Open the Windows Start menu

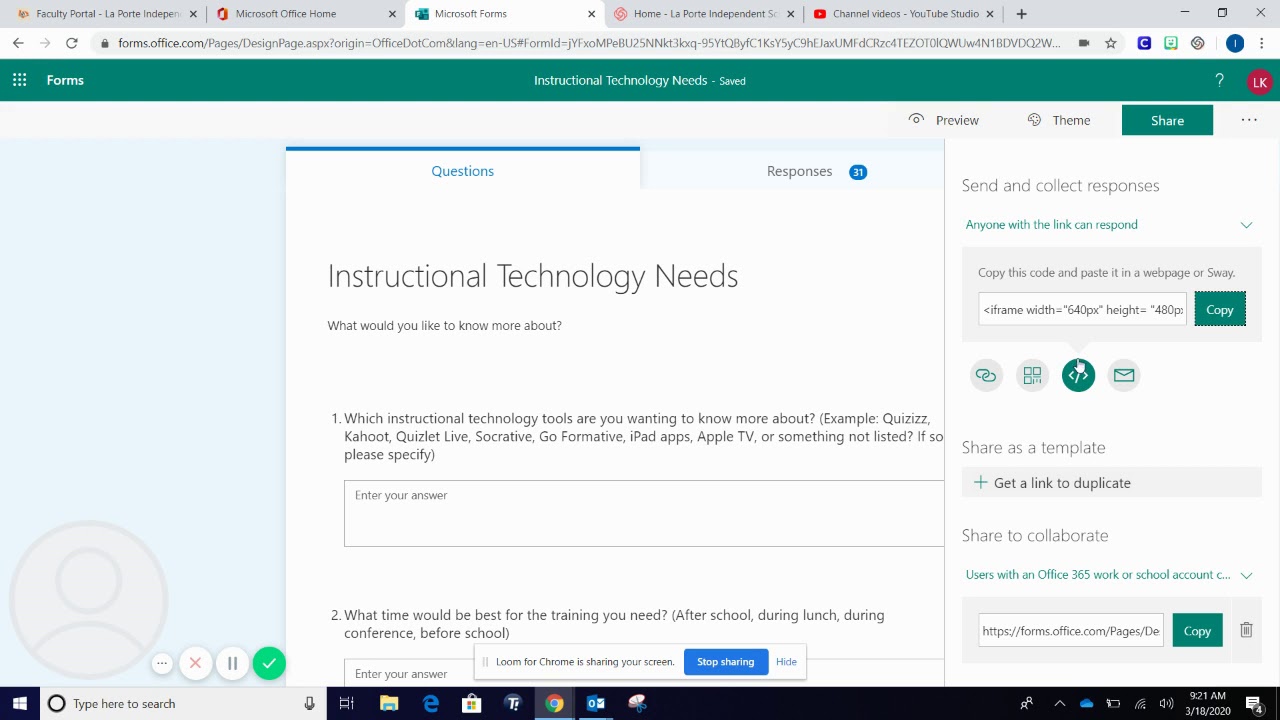click(19, 703)
